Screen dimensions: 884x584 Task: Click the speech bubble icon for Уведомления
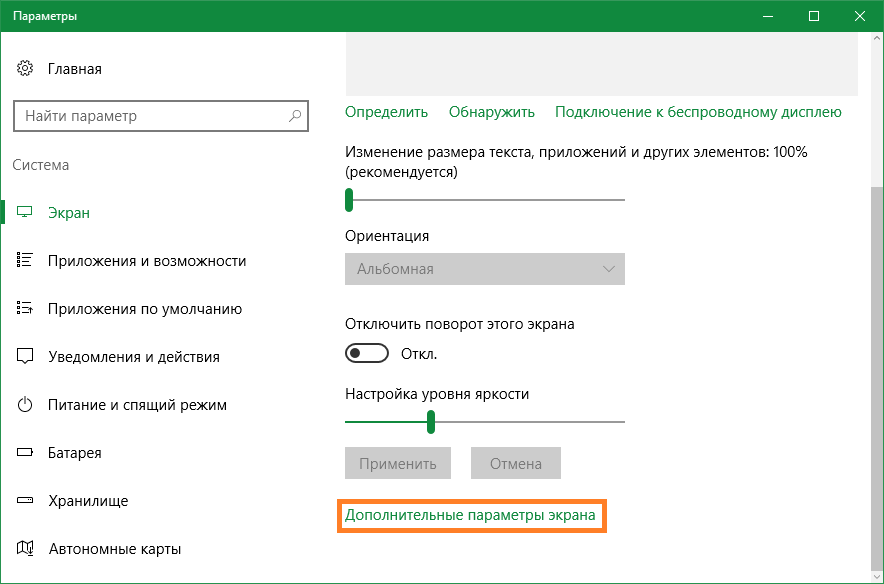point(26,357)
